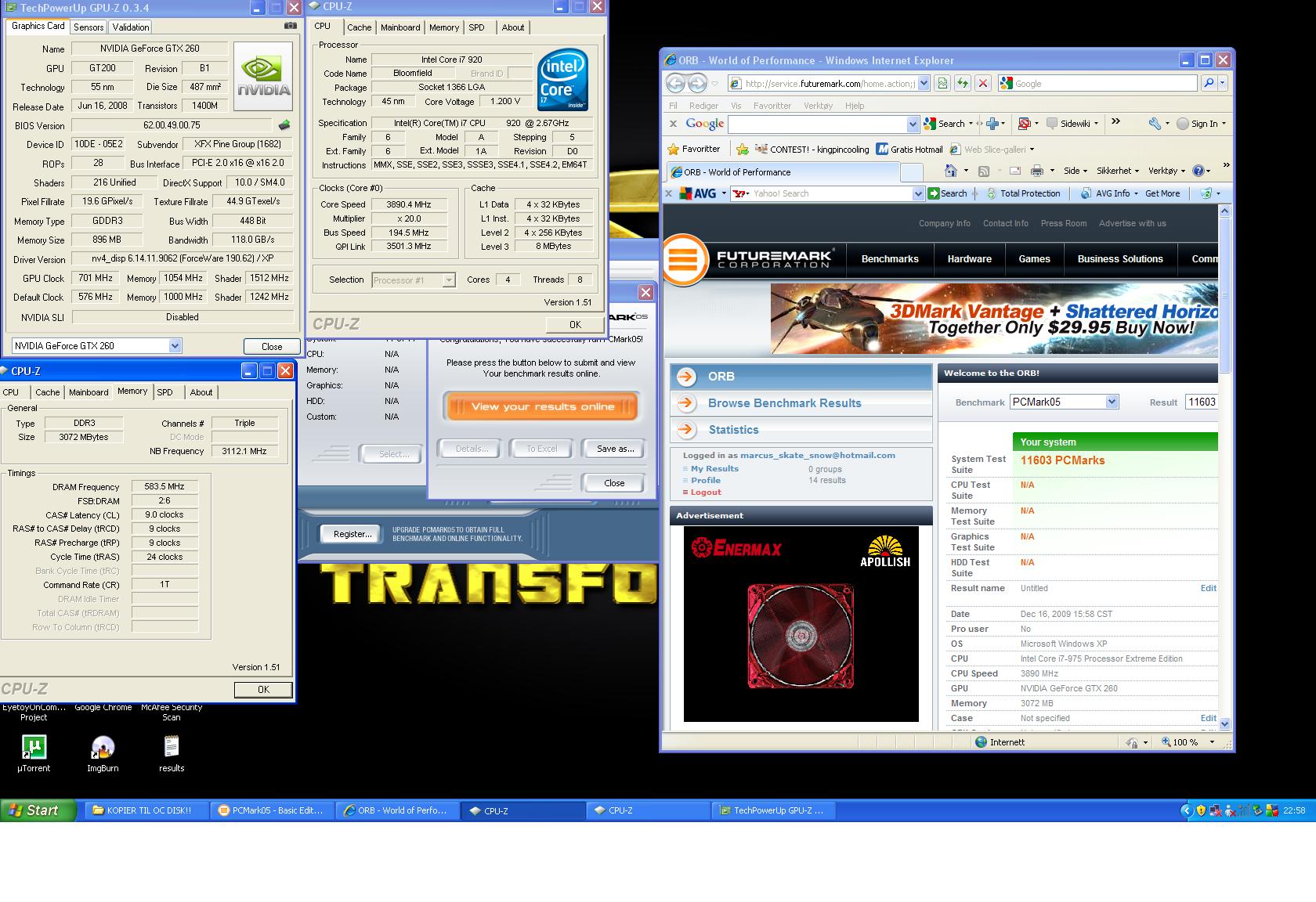This screenshot has height=902, width=1316.
Task: Open the Hjelp menu in IE
Action: point(855,105)
